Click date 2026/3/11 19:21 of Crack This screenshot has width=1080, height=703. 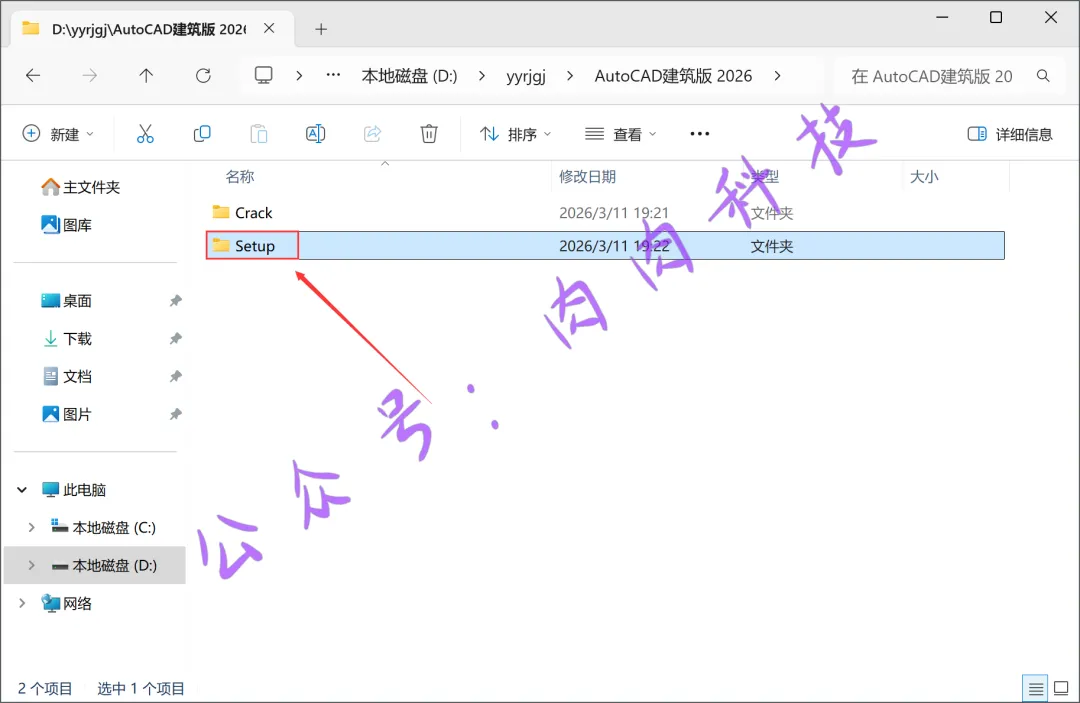[x=614, y=213]
